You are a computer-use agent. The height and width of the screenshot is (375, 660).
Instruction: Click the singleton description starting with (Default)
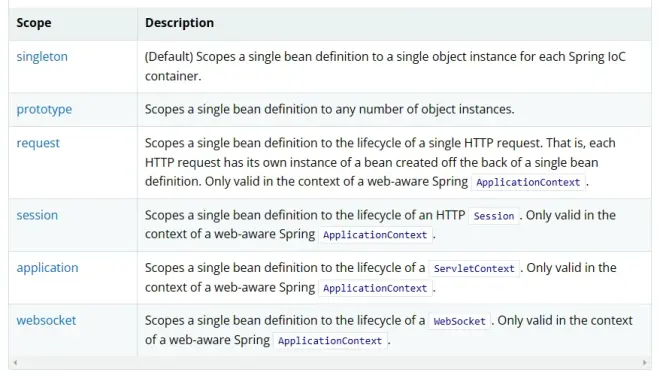pos(385,66)
